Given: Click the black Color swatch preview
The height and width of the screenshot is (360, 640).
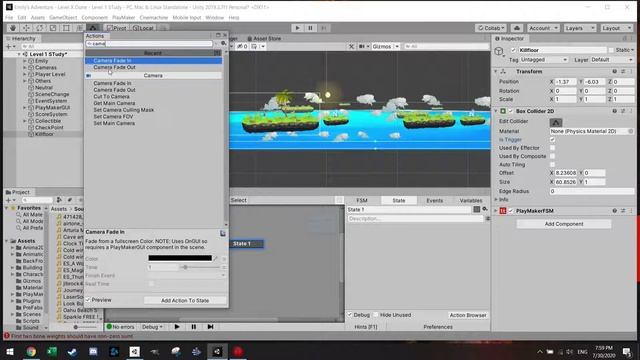Looking at the screenshot, I should click(x=180, y=258).
